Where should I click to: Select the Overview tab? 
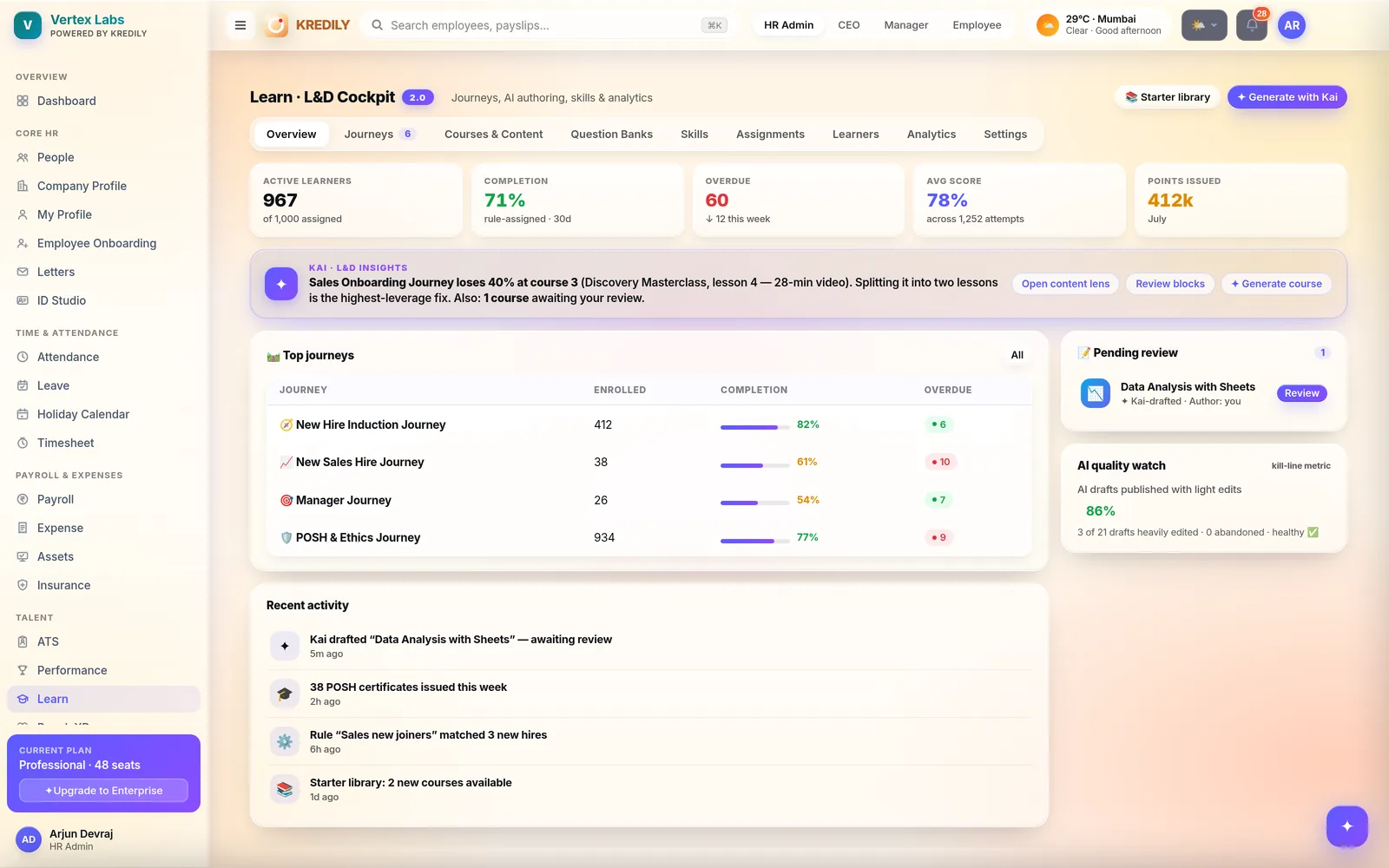292,134
